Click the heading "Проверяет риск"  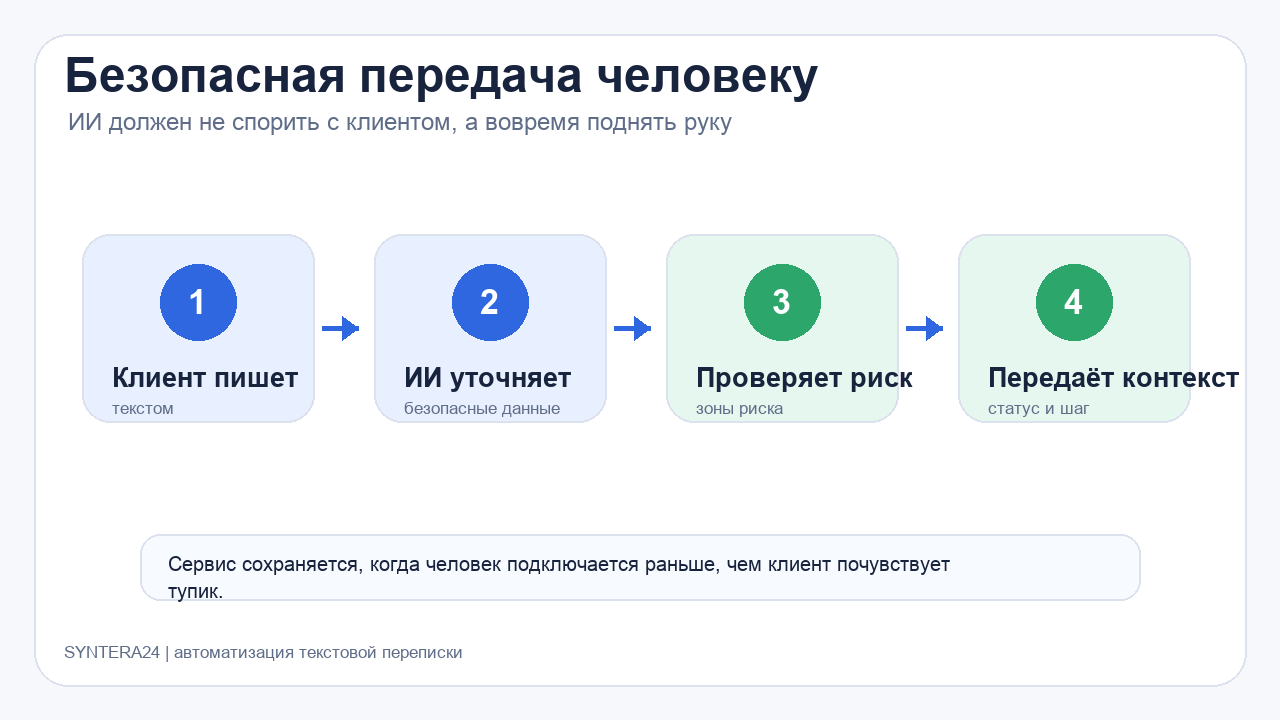click(x=804, y=378)
